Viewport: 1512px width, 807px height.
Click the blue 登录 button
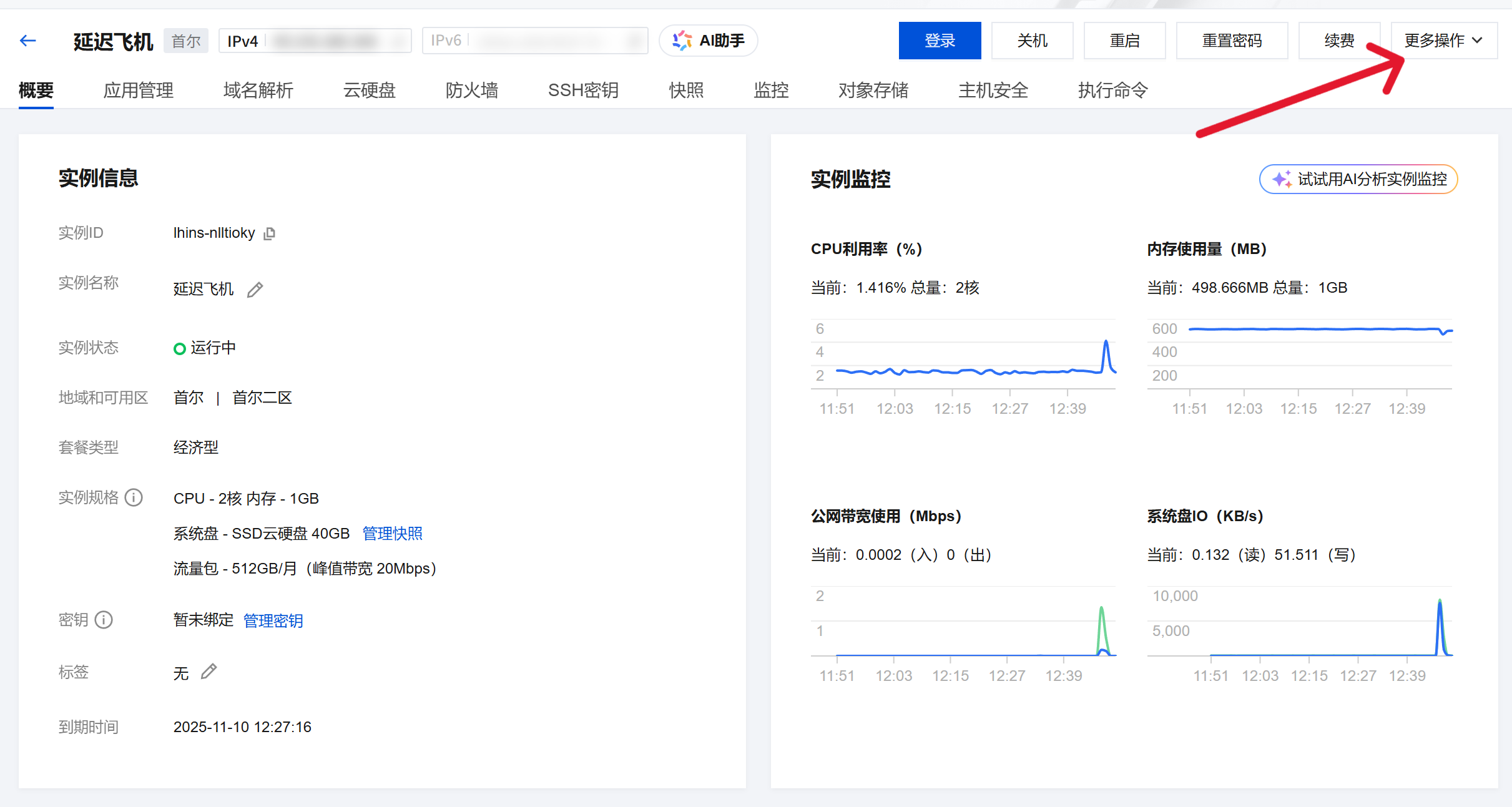pyautogui.click(x=940, y=41)
